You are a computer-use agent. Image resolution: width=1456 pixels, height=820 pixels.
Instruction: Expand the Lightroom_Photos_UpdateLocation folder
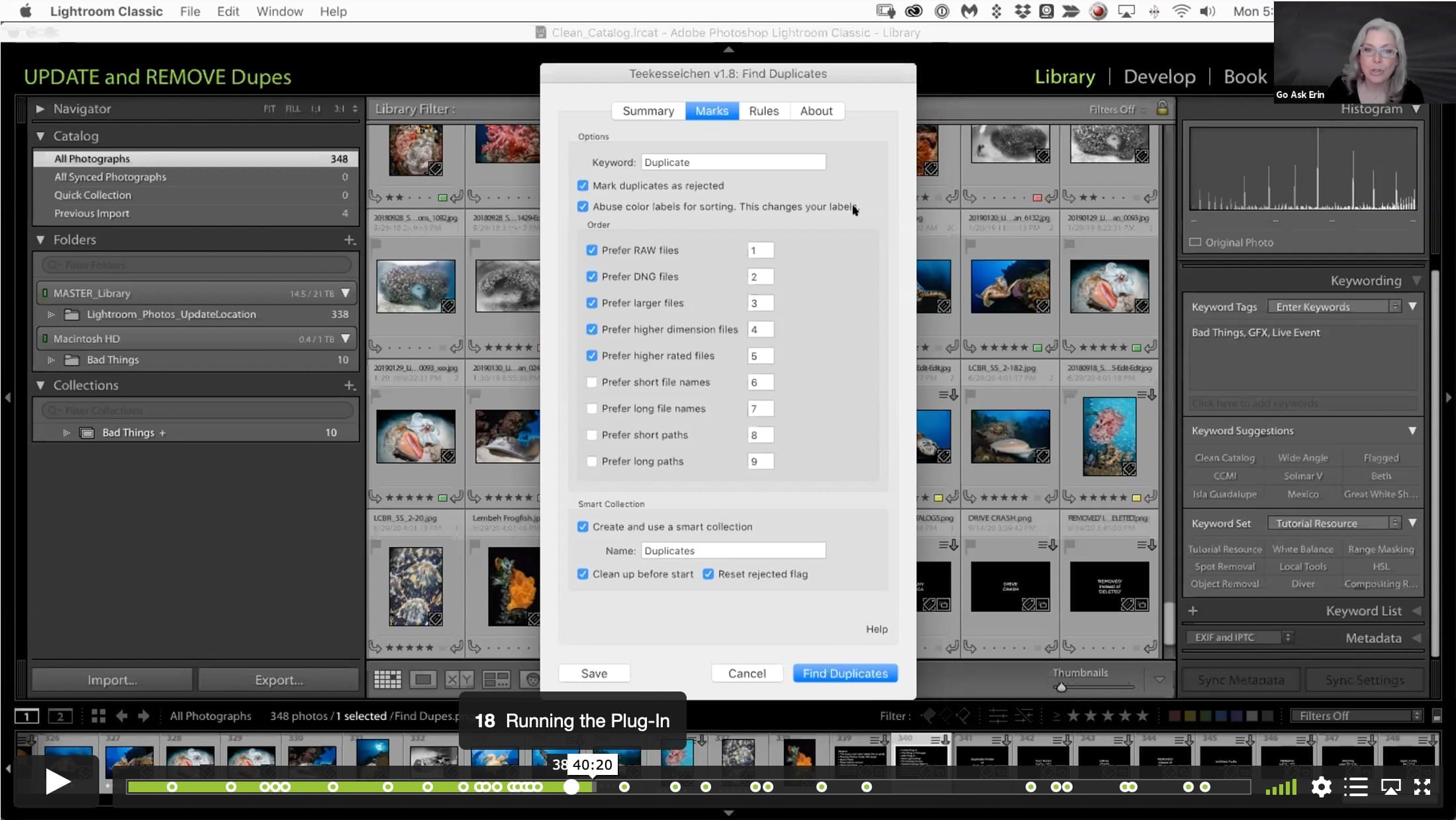(51, 315)
